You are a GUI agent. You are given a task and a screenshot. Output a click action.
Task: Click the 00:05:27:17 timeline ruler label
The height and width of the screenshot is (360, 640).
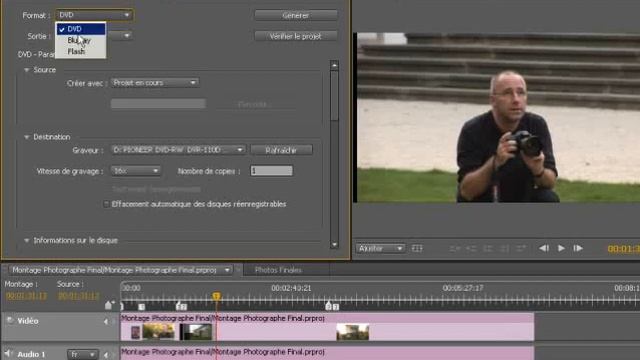coord(463,288)
